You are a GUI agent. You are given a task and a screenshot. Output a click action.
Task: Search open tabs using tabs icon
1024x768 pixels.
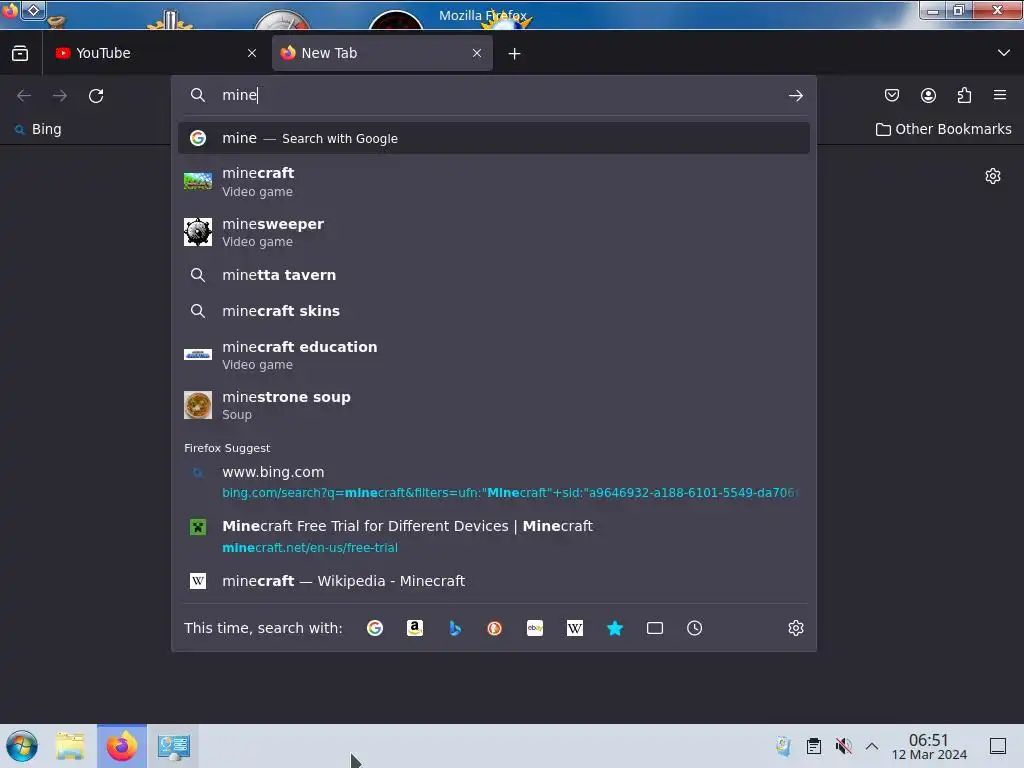pyautogui.click(x=654, y=628)
